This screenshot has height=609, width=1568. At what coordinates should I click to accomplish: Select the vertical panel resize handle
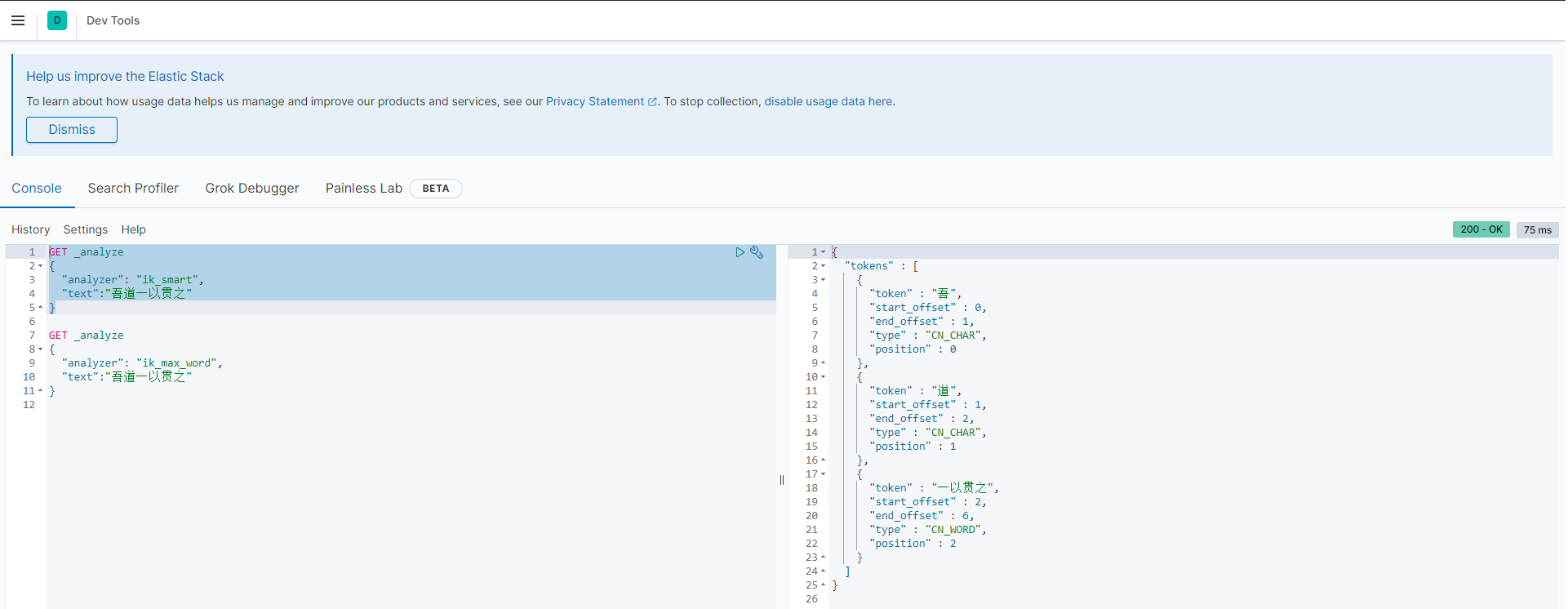pos(782,480)
